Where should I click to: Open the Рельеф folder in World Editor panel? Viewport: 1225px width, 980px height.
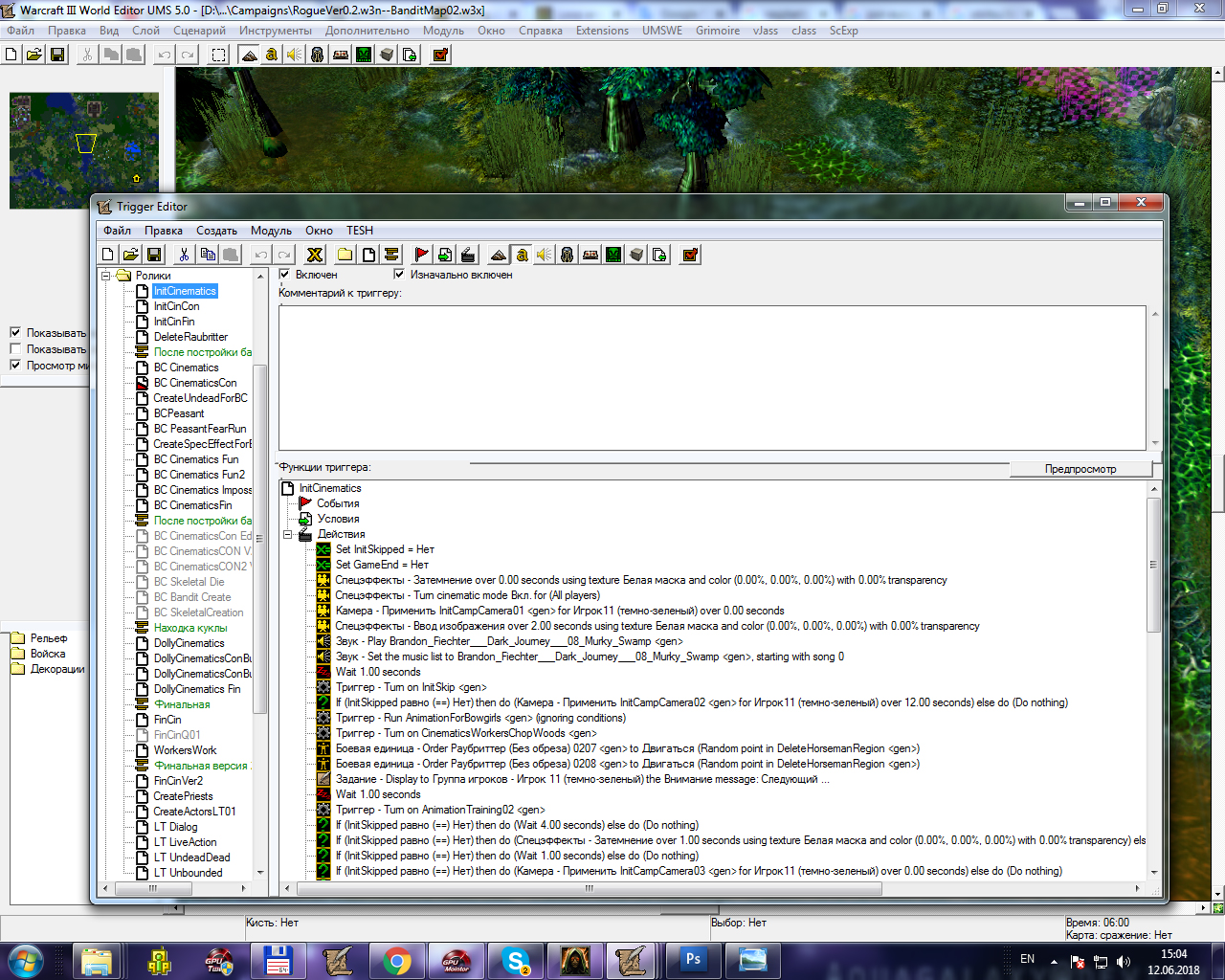pyautogui.click(x=49, y=638)
